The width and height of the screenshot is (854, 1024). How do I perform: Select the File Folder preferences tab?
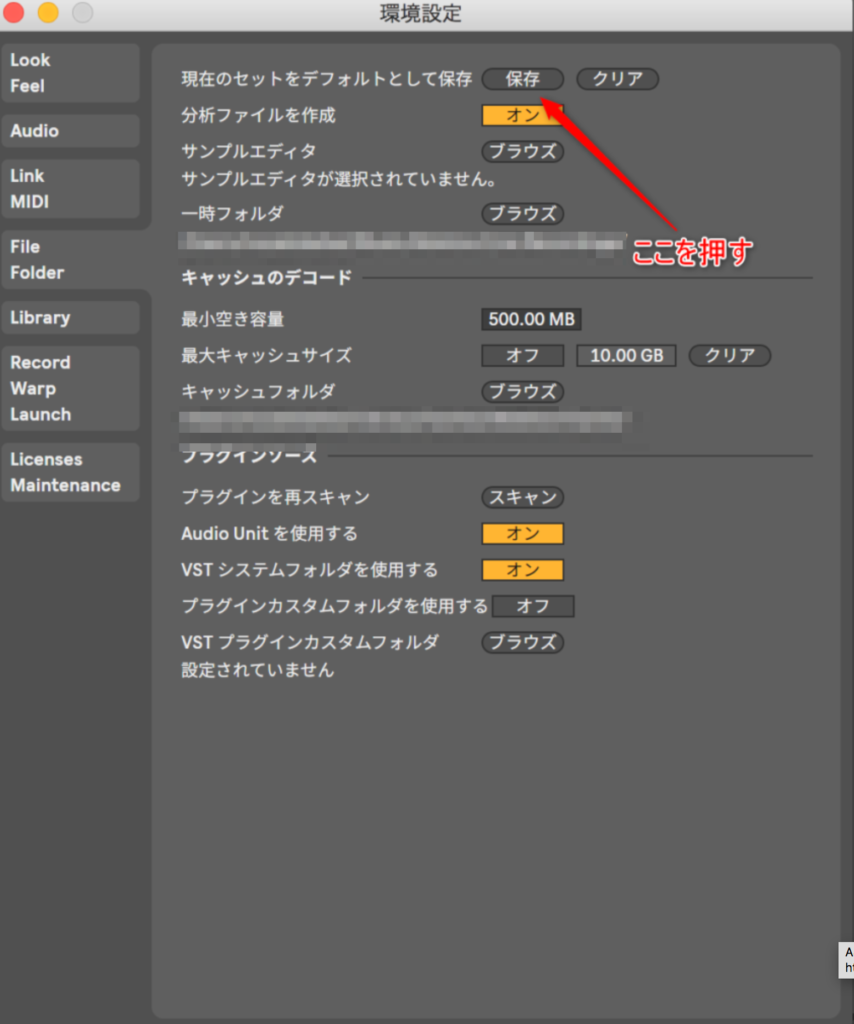pos(70,259)
